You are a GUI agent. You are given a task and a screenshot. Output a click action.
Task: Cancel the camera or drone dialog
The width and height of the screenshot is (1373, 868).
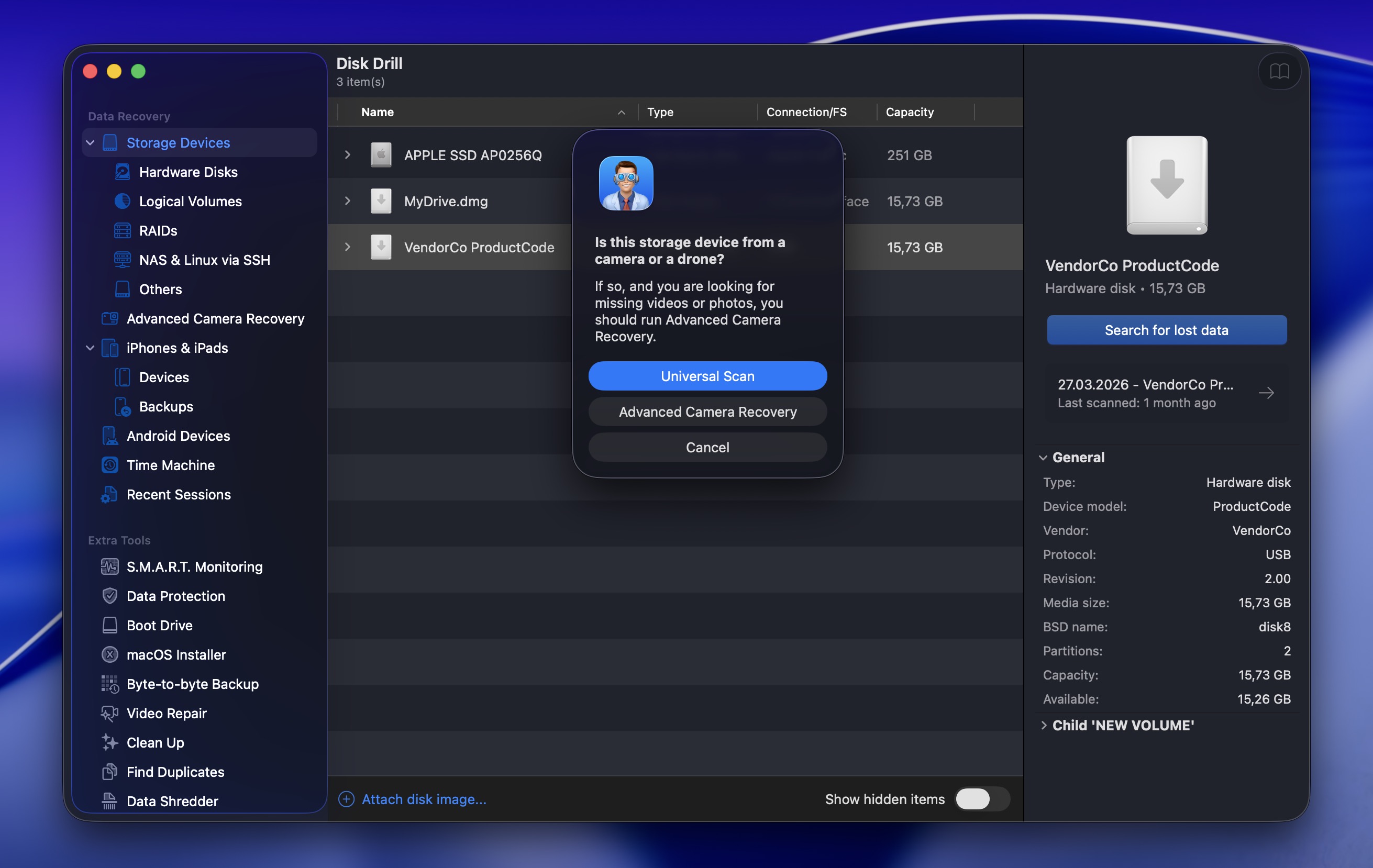707,448
